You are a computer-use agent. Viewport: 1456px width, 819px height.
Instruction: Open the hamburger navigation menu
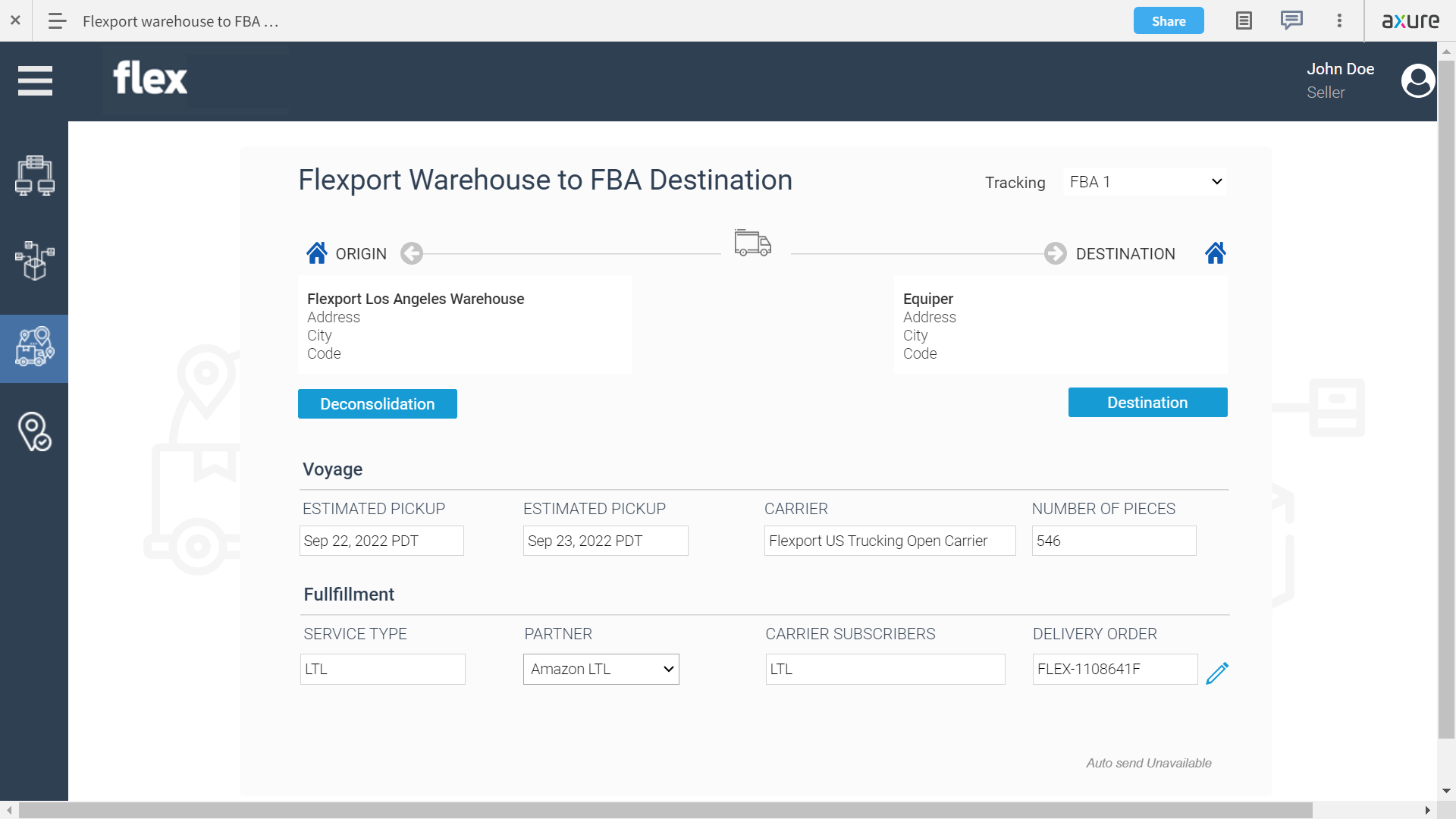(35, 80)
